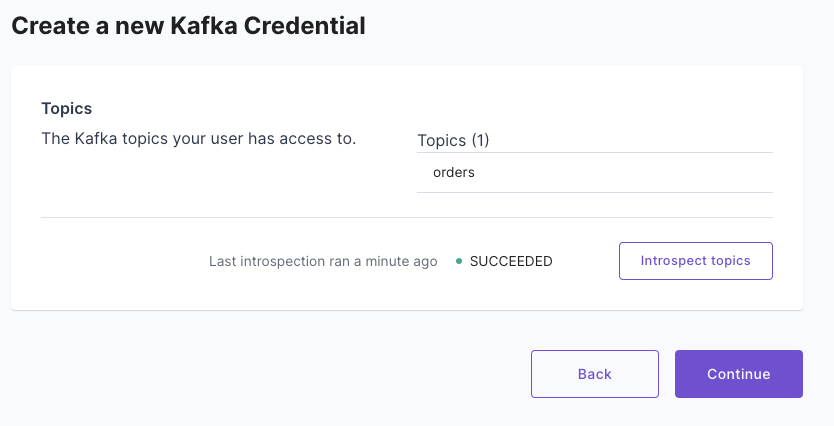Select the orders topic row
Image resolution: width=834 pixels, height=426 pixels.
point(594,172)
